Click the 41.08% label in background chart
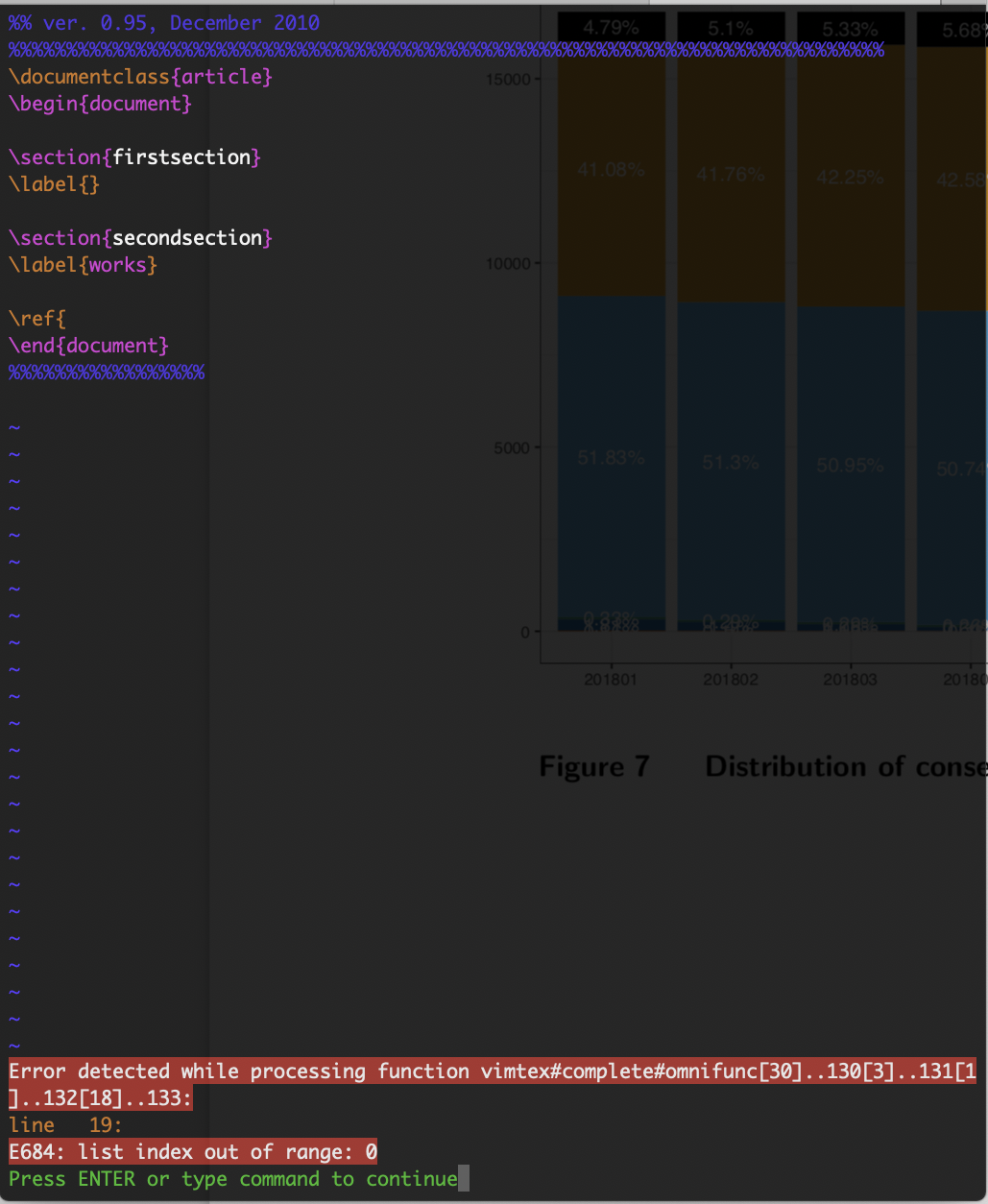 coord(611,170)
